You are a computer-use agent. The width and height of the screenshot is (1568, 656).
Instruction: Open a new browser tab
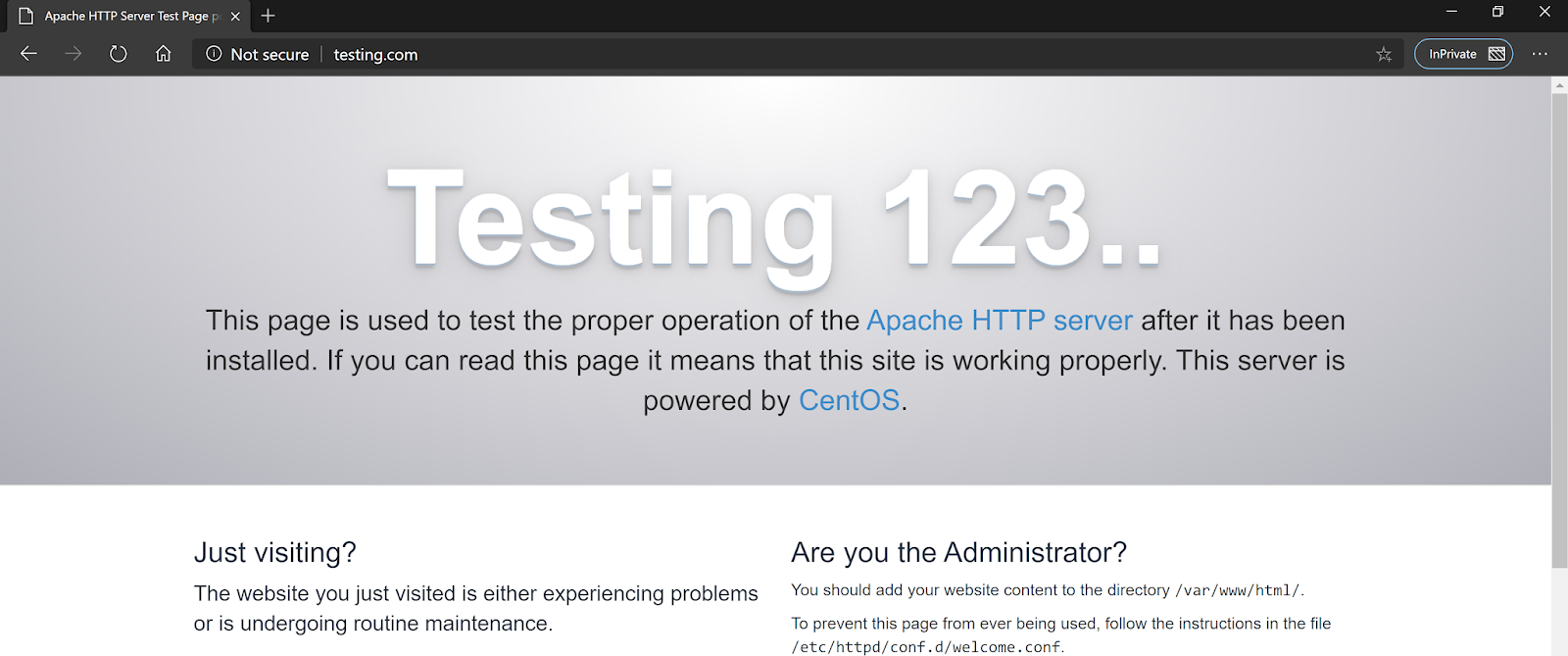(x=268, y=16)
